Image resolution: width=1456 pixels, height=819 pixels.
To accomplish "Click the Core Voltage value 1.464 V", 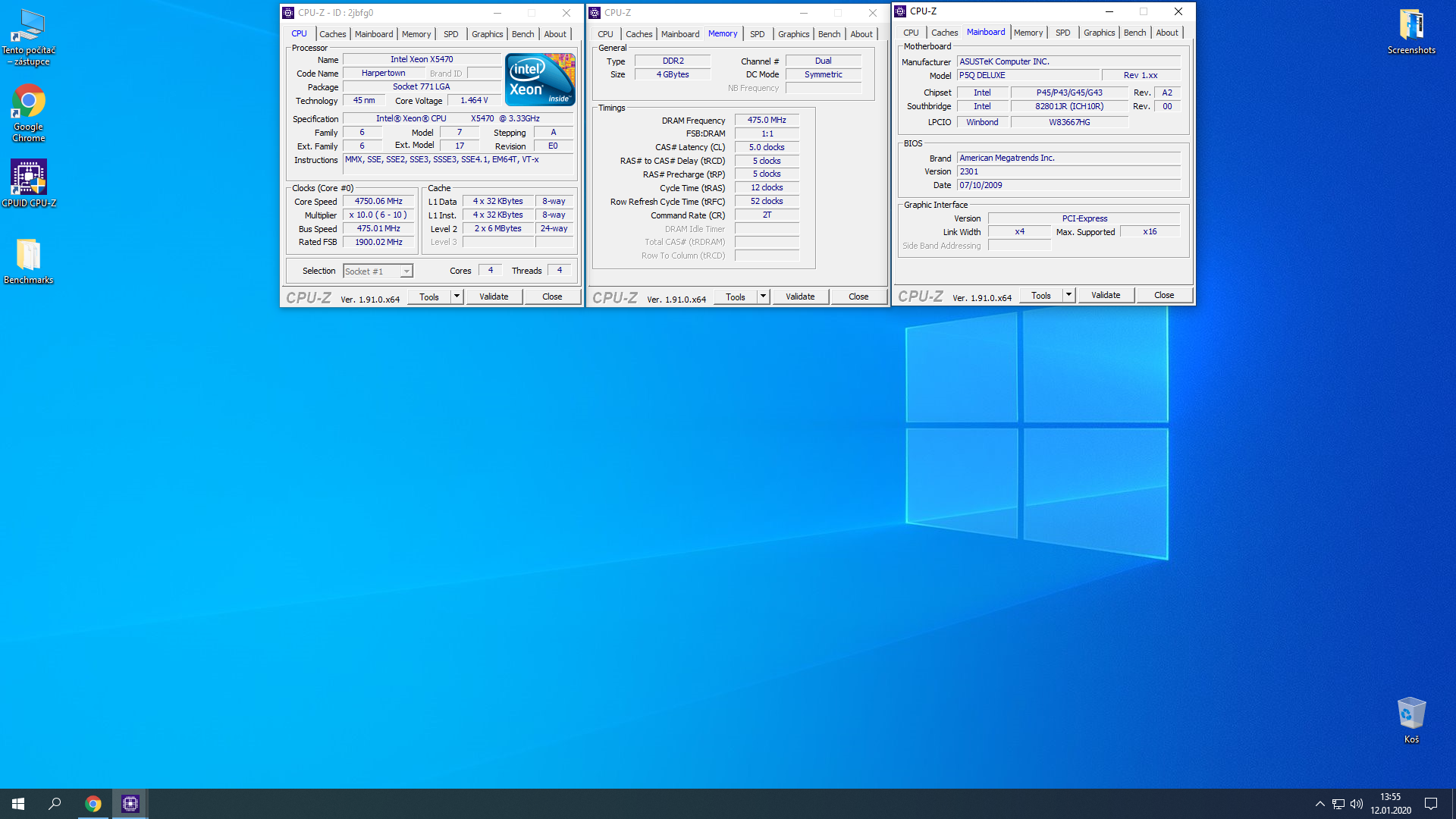I will tap(474, 101).
